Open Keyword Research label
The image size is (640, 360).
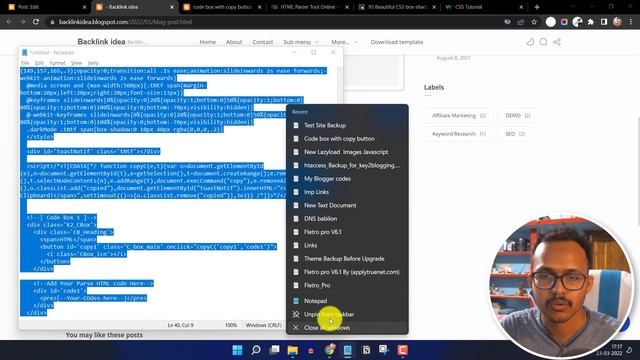(459, 134)
